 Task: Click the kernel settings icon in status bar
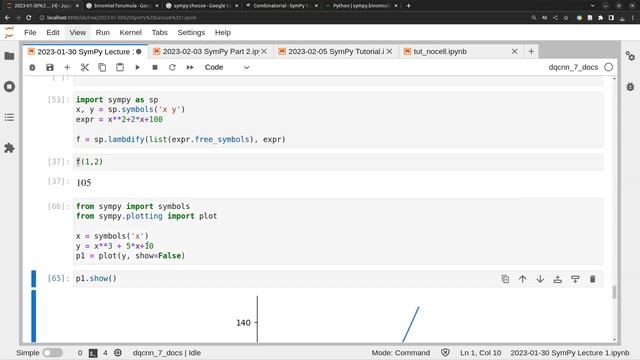(x=118, y=353)
